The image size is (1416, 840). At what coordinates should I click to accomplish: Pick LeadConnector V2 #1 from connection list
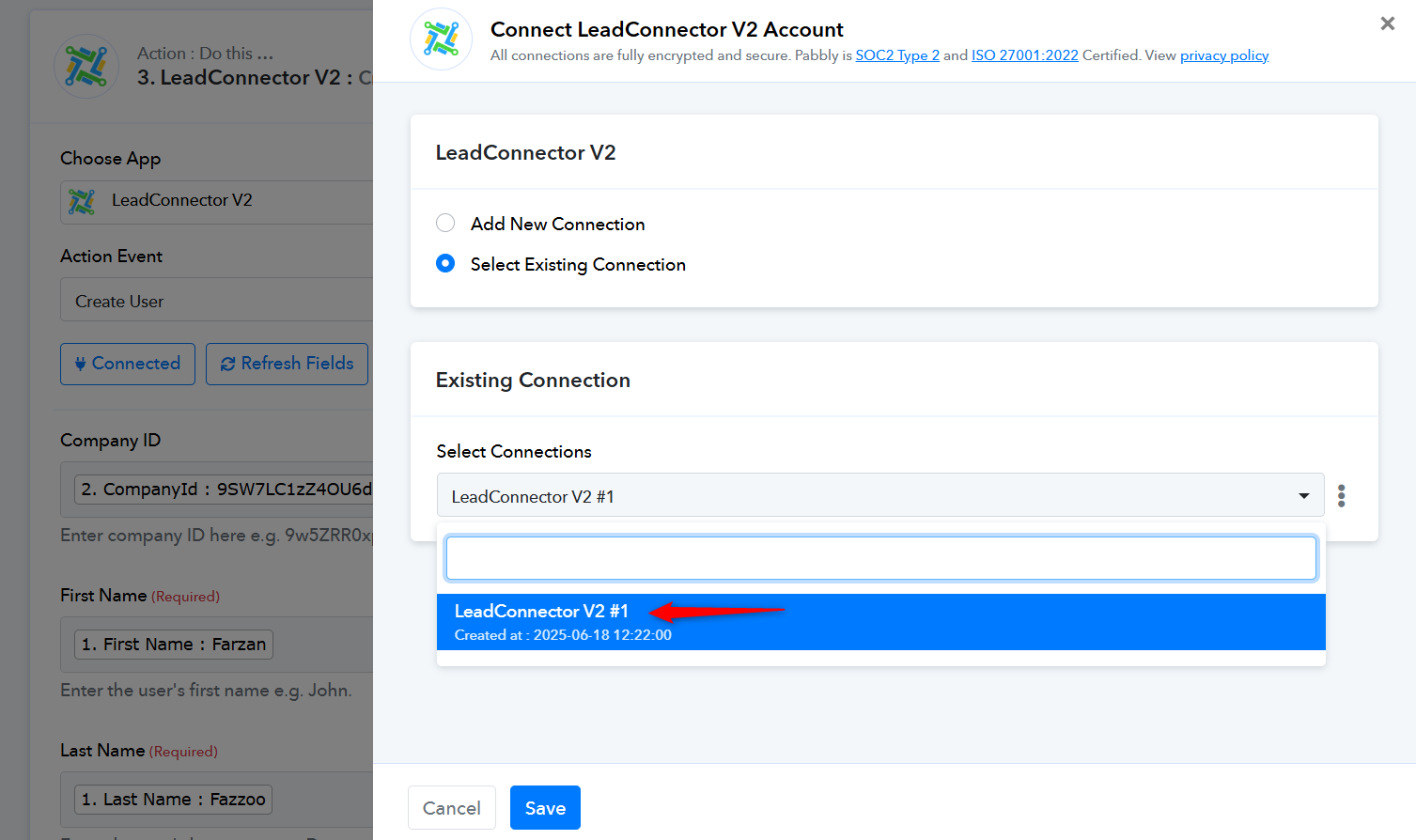(880, 622)
